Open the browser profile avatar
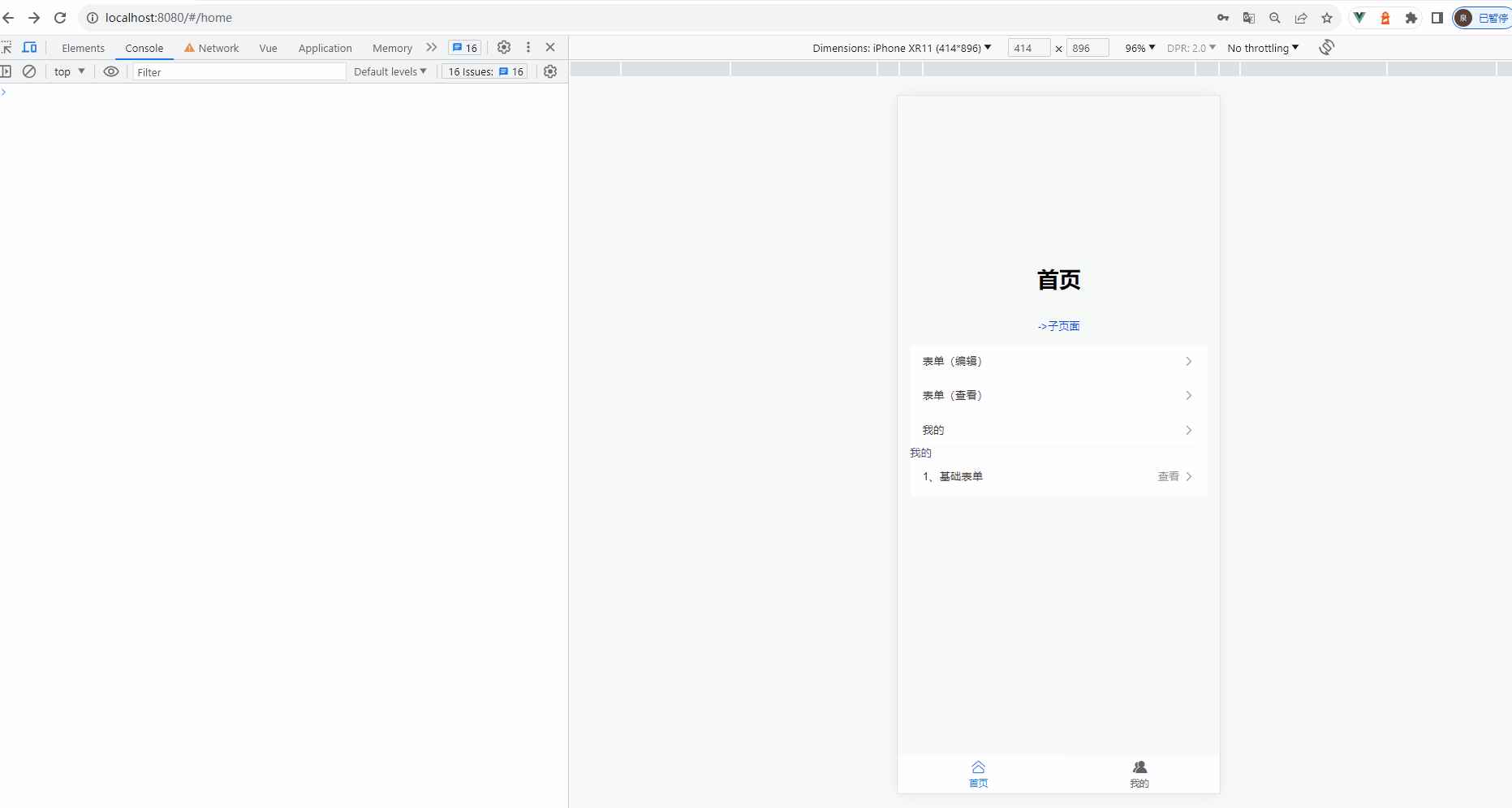 coord(1463,18)
